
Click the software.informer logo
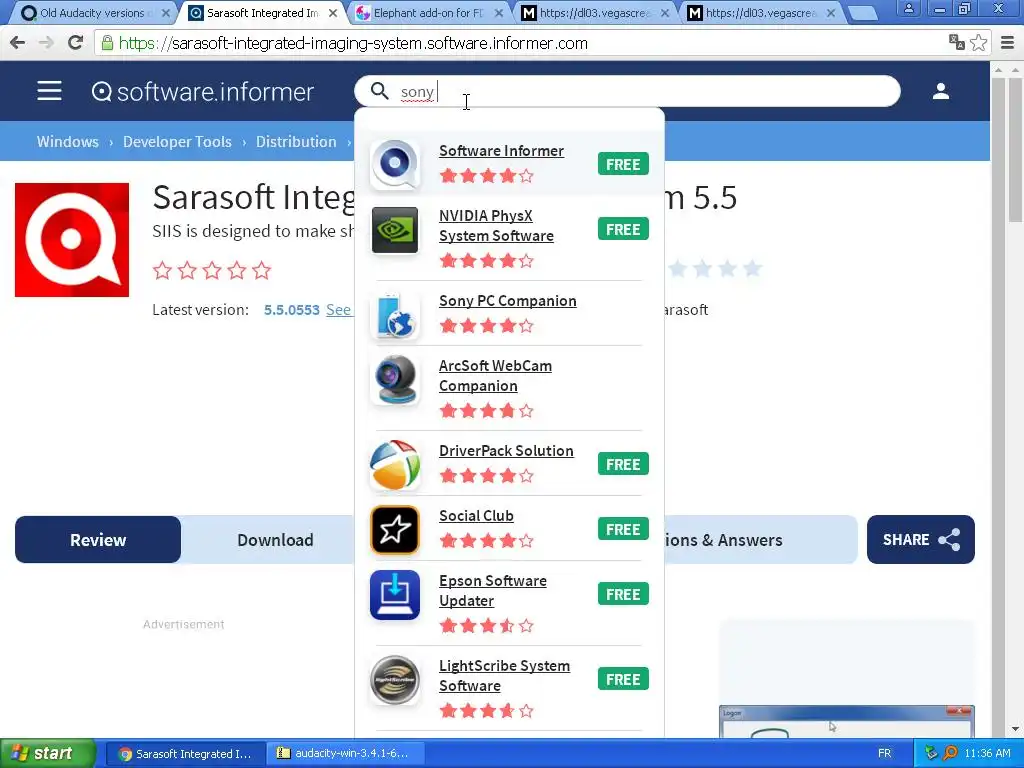coord(202,91)
